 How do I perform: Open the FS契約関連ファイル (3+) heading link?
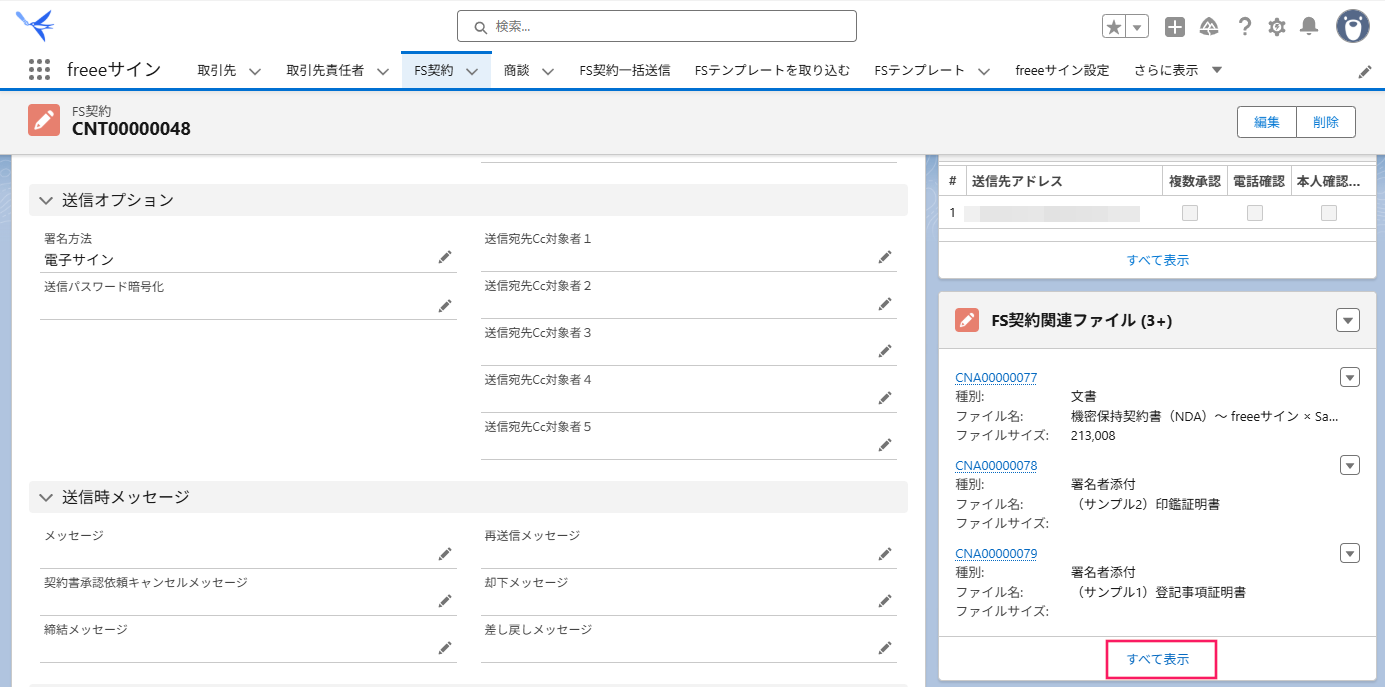tap(1081, 320)
